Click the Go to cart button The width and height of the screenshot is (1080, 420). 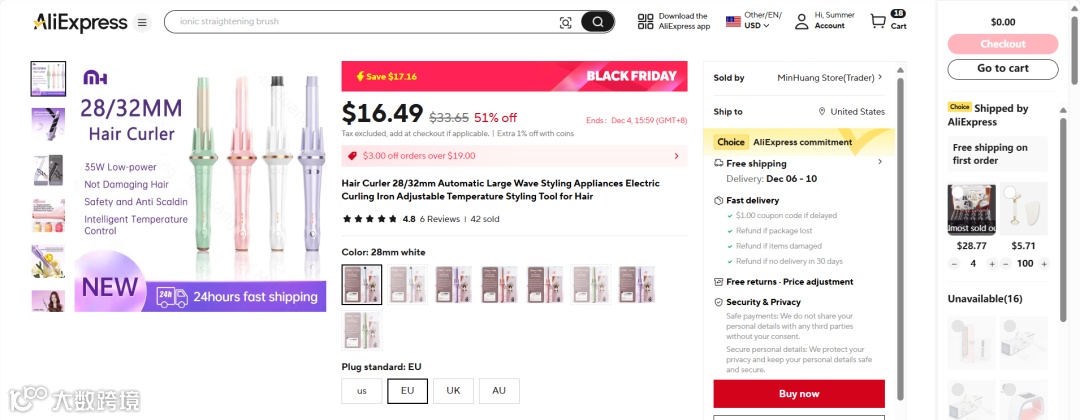[x=1002, y=69]
